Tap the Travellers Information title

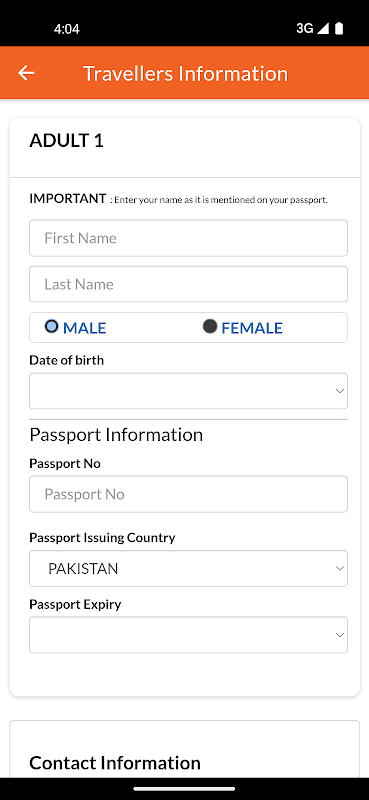(x=185, y=73)
